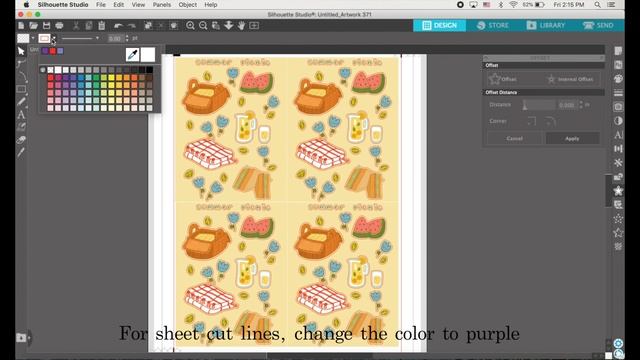
Task: Select the rectangle drawing tool
Action: (x=21, y=89)
